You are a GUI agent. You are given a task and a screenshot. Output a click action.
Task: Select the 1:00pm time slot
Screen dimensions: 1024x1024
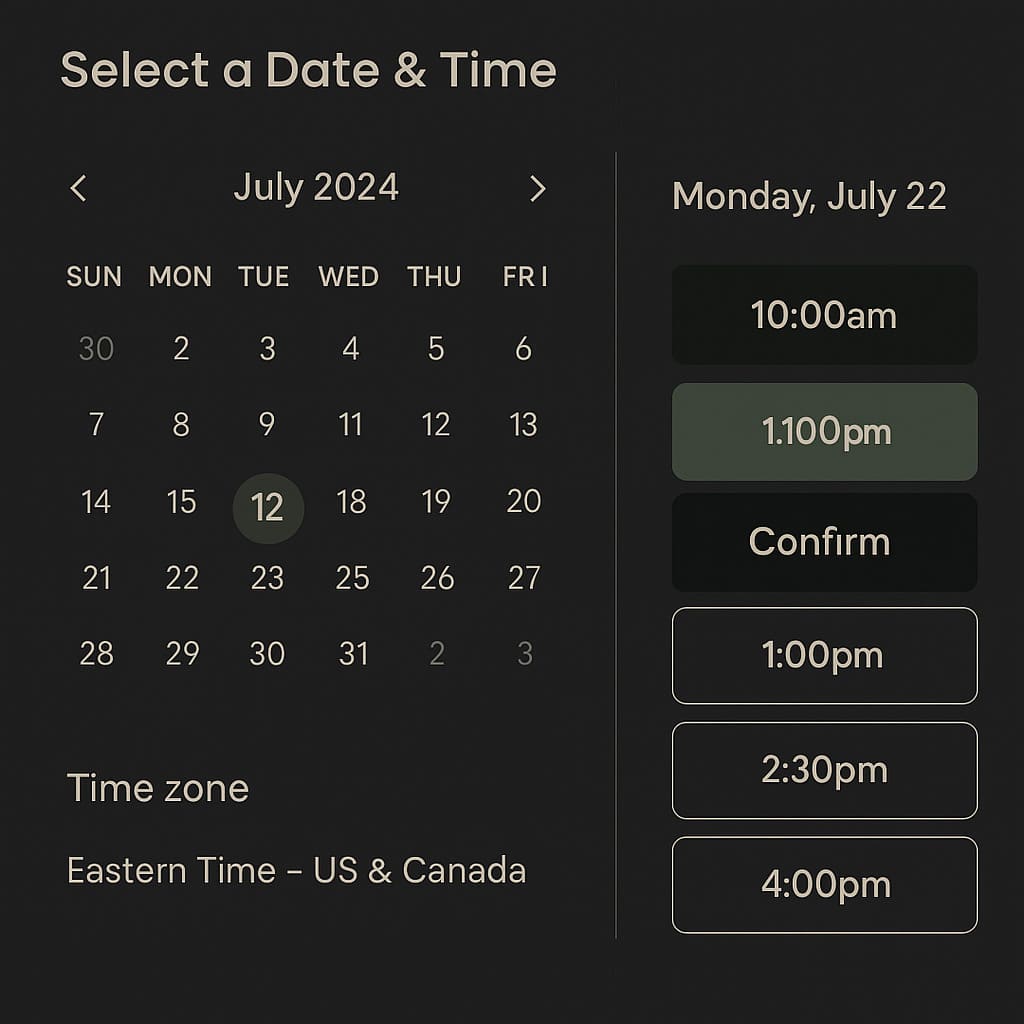(824, 656)
